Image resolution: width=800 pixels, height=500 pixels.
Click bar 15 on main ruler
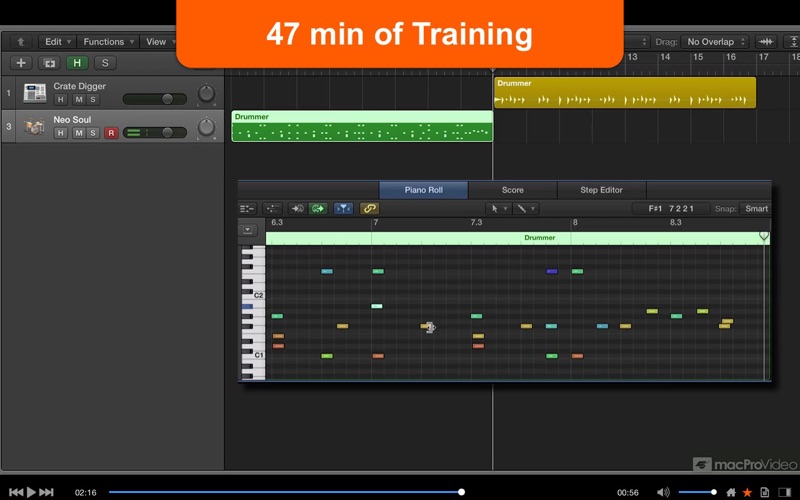tap(698, 57)
